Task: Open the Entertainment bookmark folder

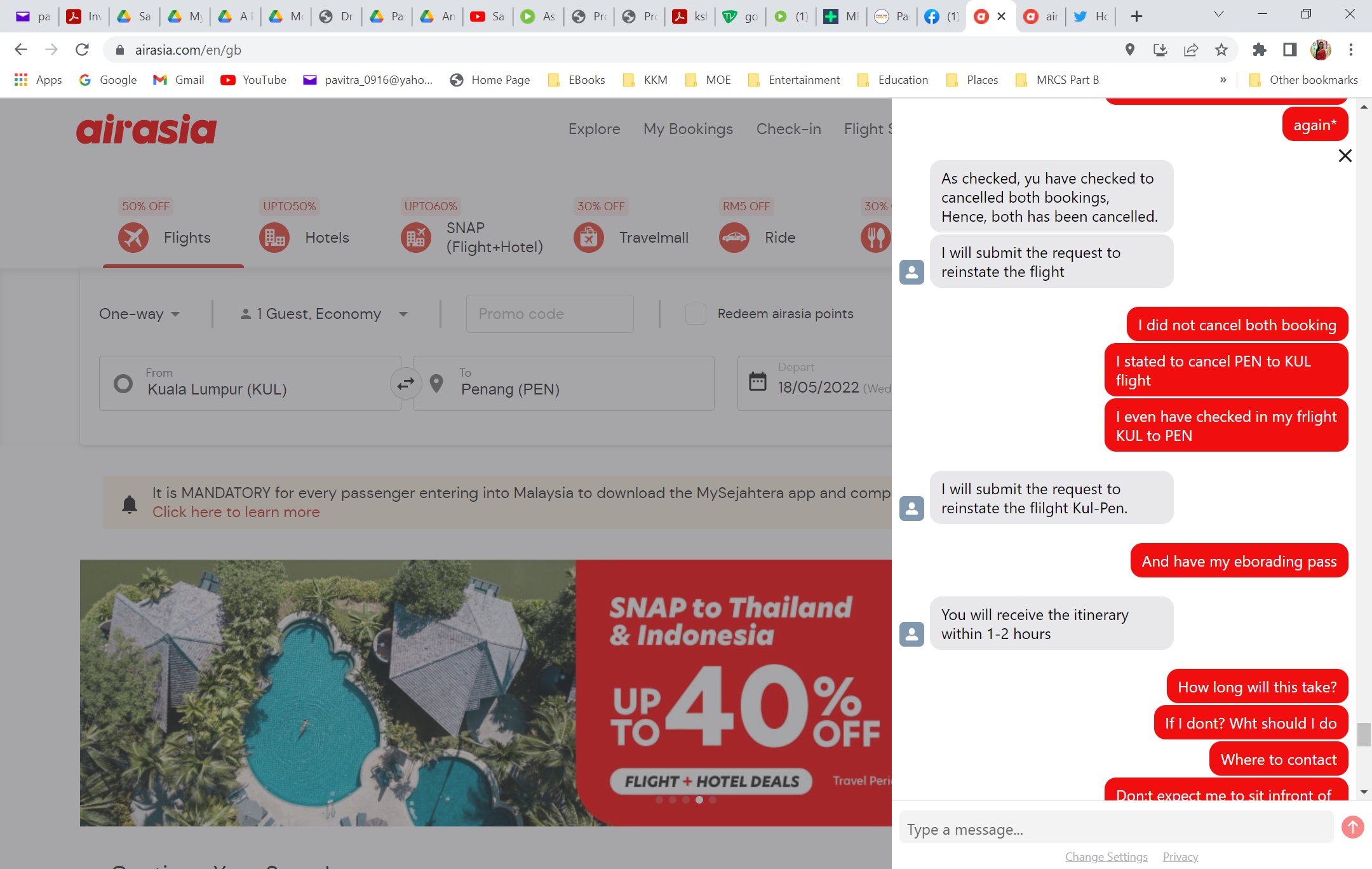Action: (x=794, y=80)
